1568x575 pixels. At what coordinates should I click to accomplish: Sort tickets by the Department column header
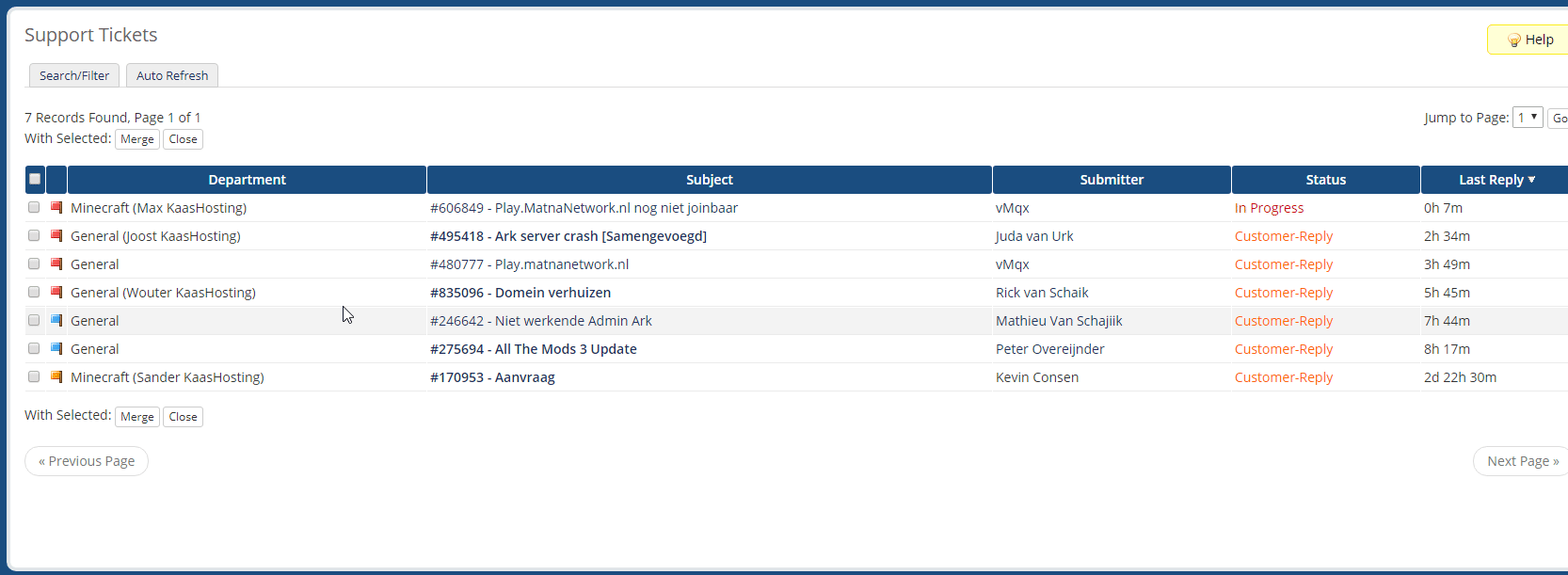coord(247,180)
